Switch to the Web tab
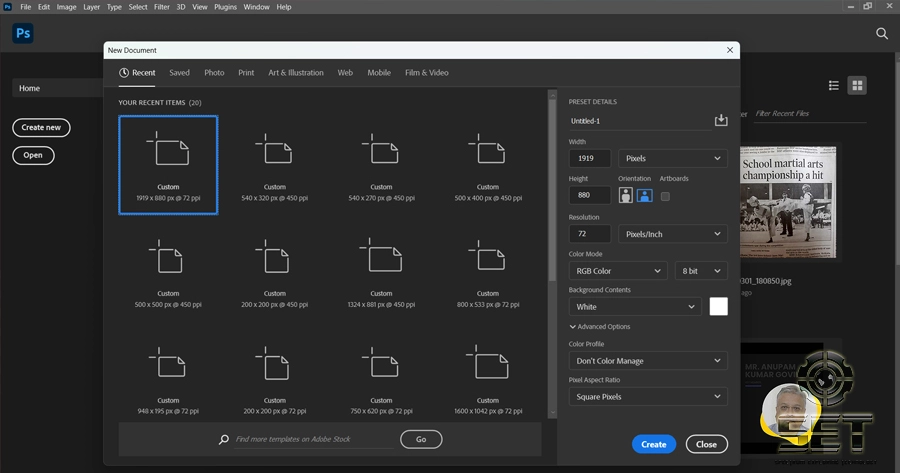 pos(345,73)
